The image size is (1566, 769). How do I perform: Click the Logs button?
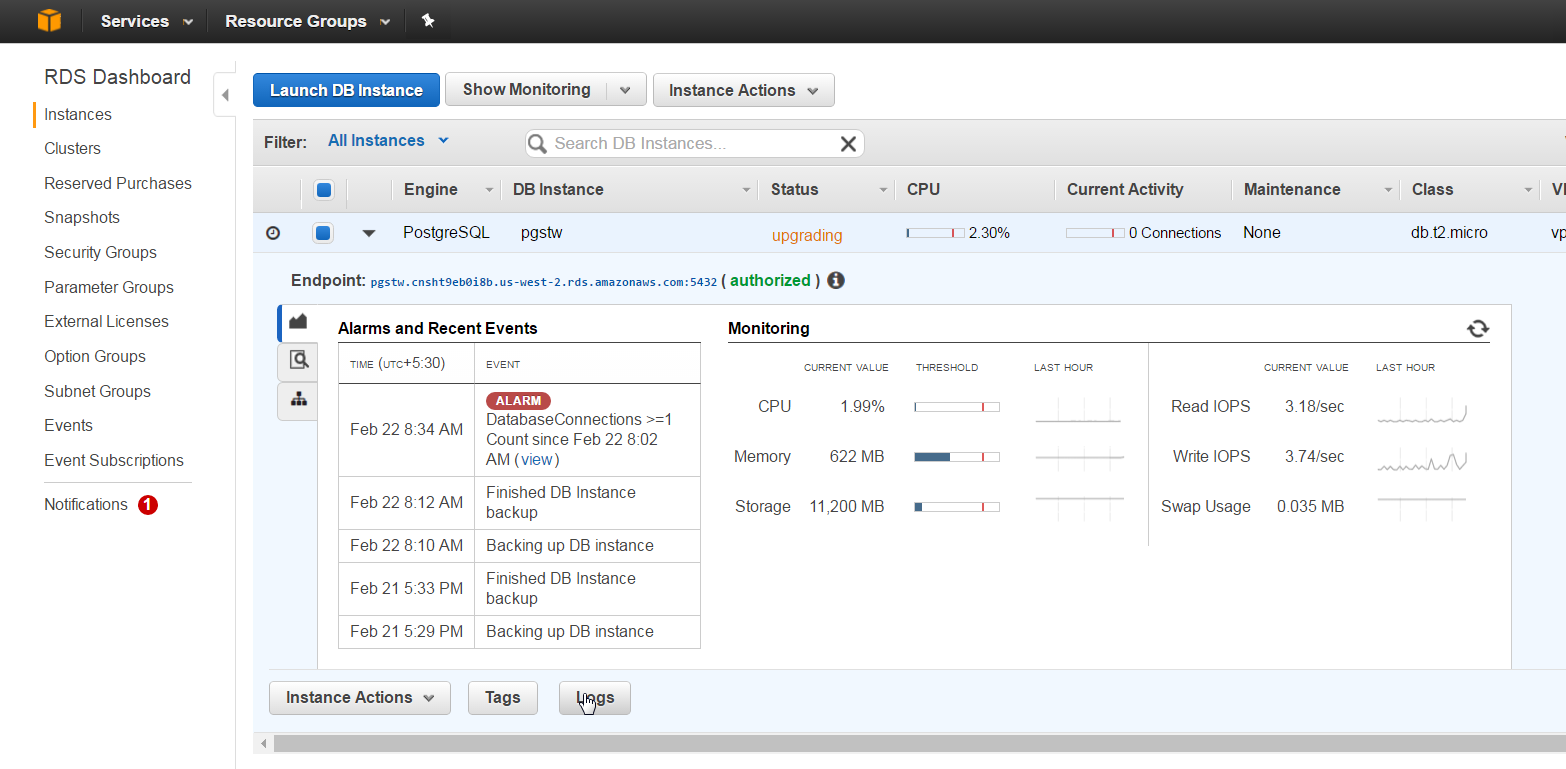(595, 698)
